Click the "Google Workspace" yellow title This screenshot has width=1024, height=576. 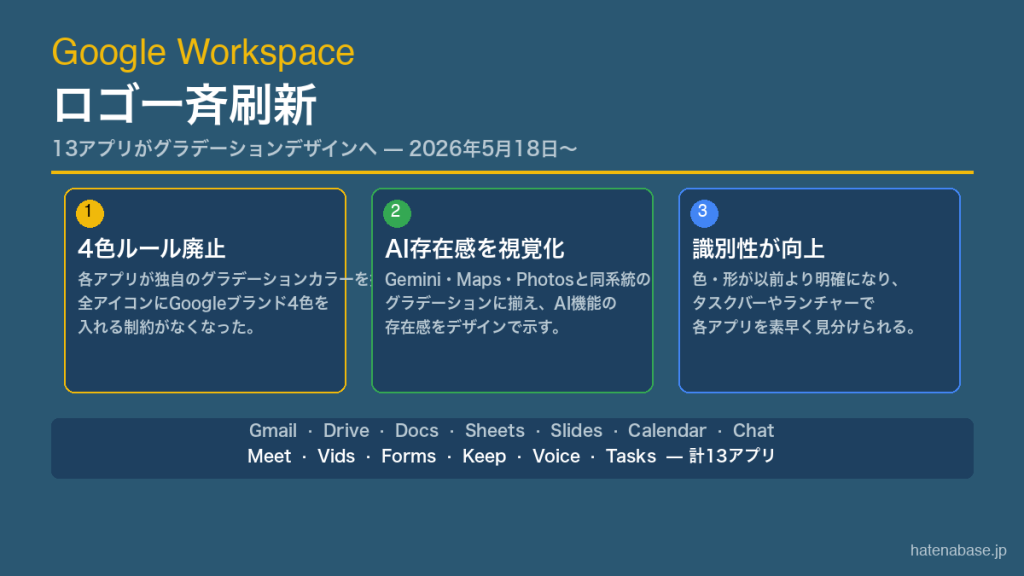pyautogui.click(x=203, y=52)
